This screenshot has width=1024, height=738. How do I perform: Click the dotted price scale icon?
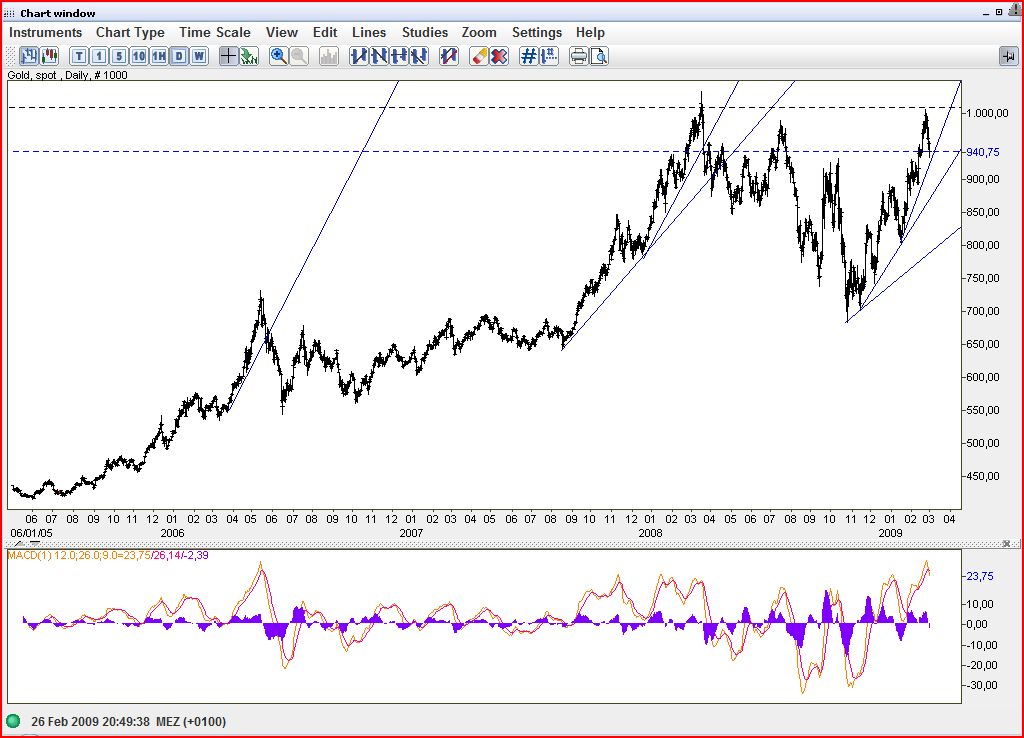point(549,56)
